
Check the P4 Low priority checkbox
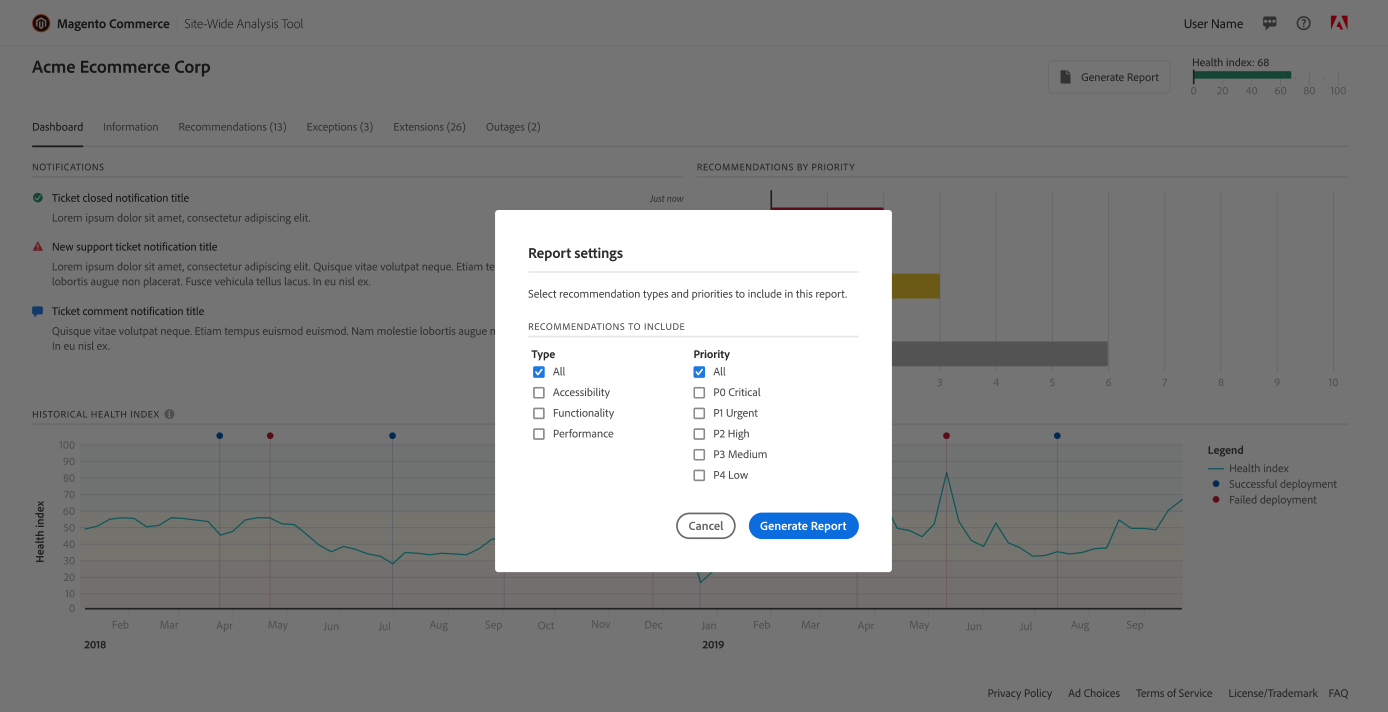[x=699, y=476]
